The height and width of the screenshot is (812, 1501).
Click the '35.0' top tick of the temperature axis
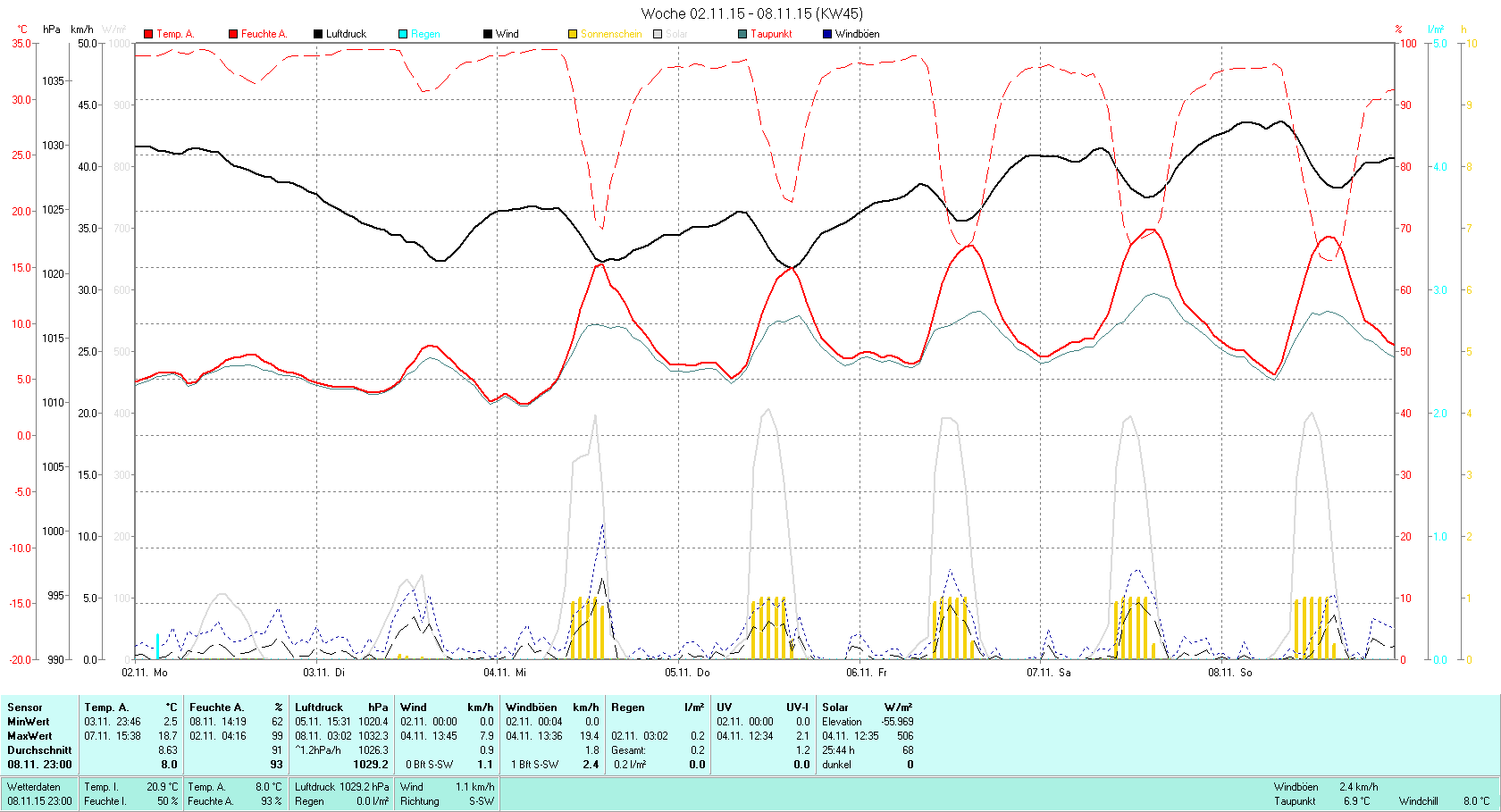pyautogui.click(x=21, y=43)
